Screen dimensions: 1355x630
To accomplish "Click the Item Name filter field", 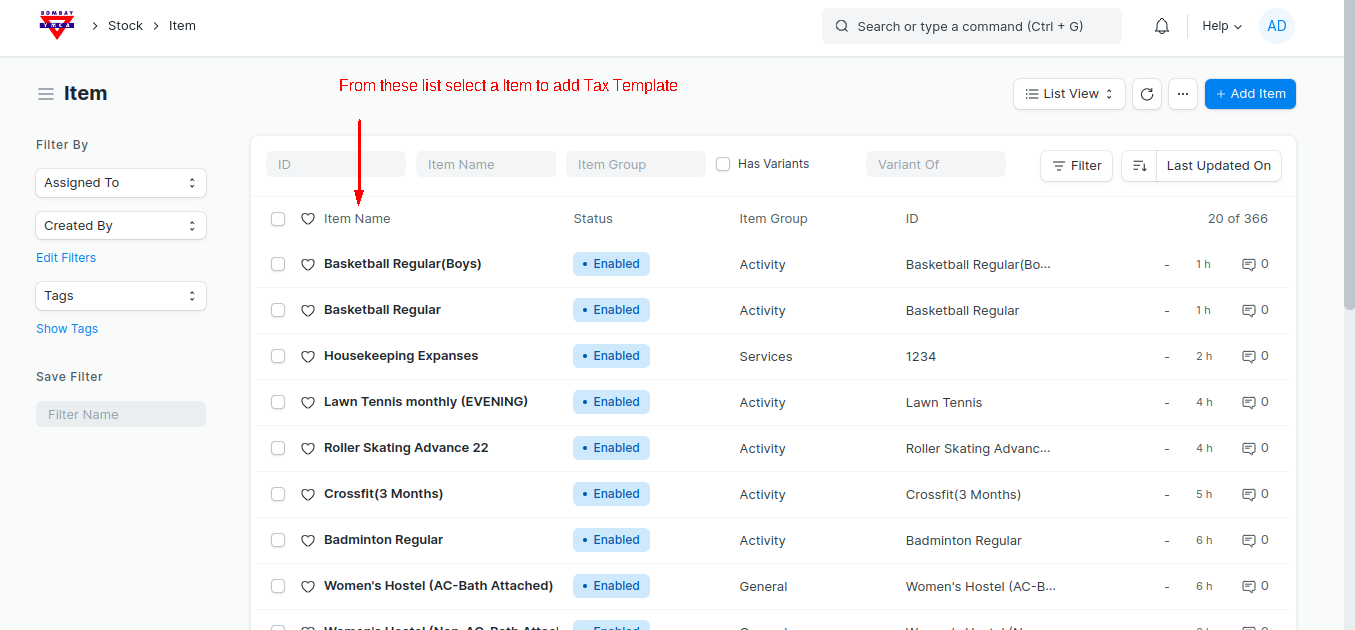I will (x=485, y=165).
